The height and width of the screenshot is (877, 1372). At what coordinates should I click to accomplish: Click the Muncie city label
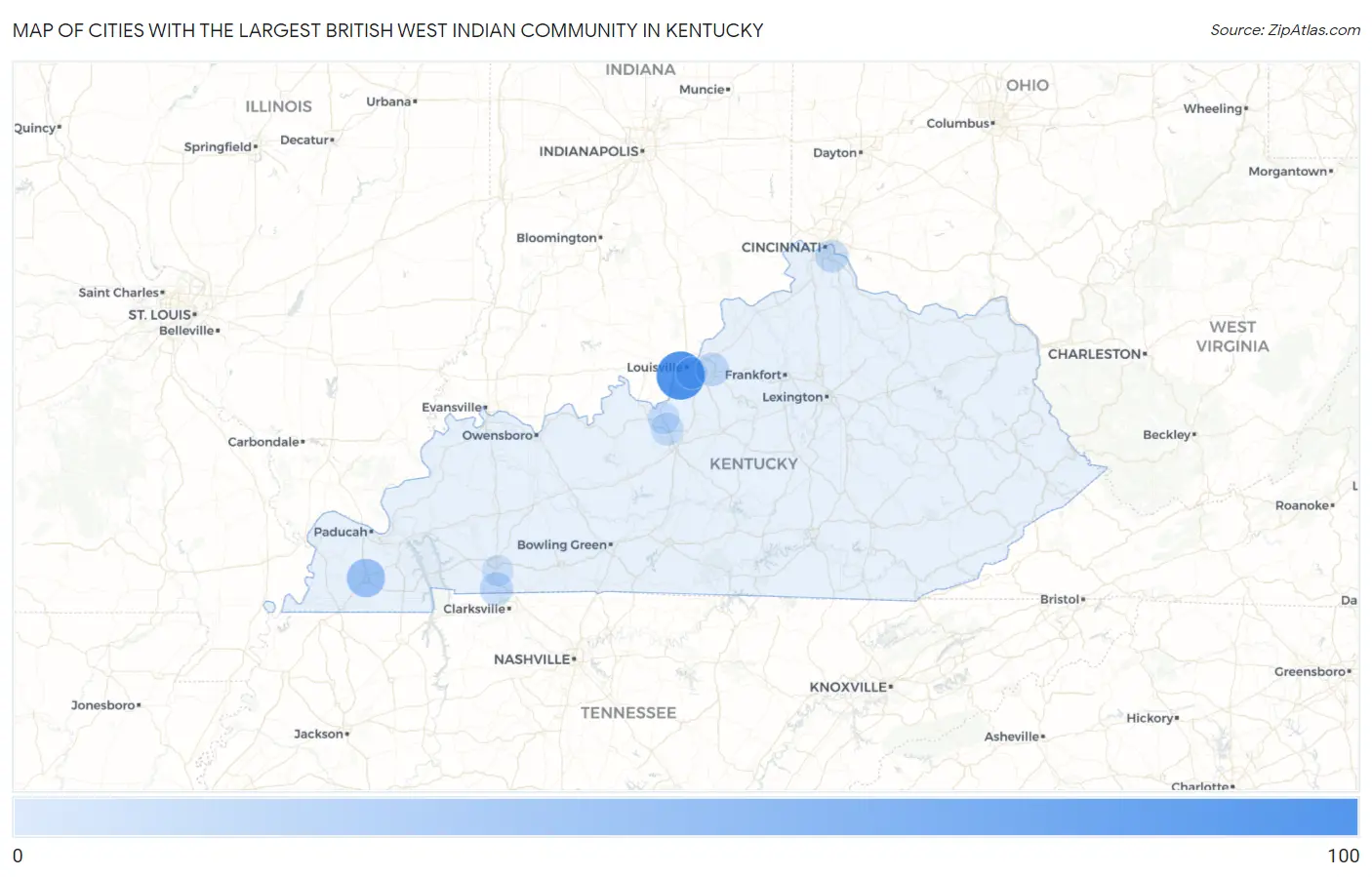point(703,89)
